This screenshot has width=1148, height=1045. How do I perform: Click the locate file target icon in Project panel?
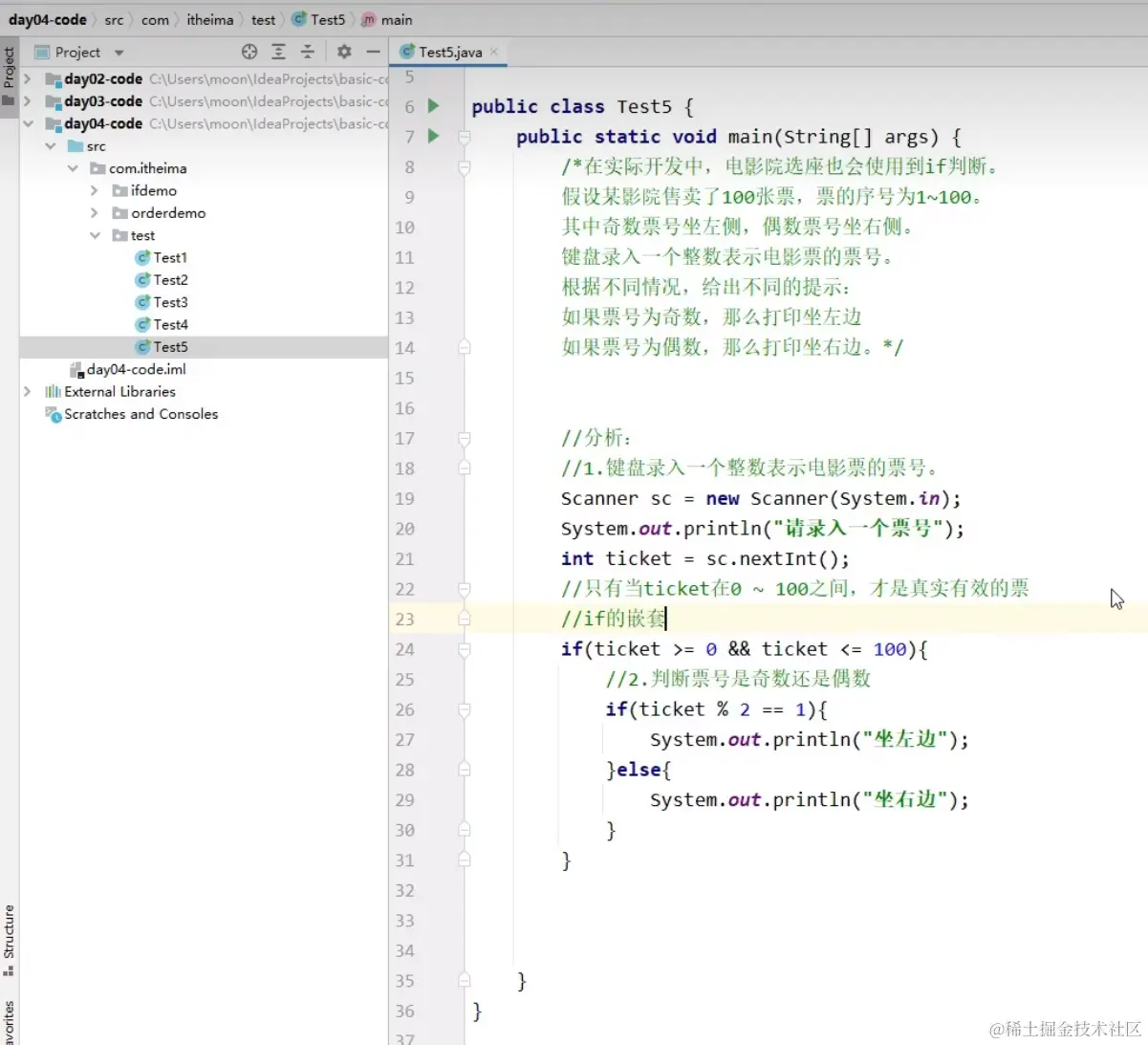point(249,52)
